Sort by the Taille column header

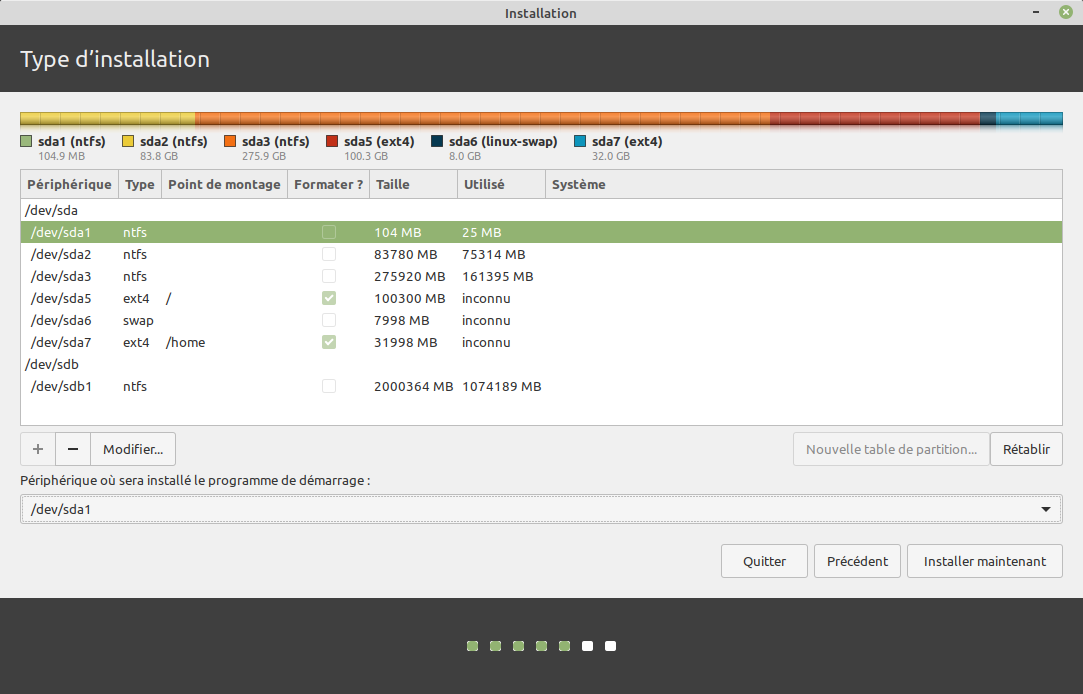pyautogui.click(x=411, y=184)
